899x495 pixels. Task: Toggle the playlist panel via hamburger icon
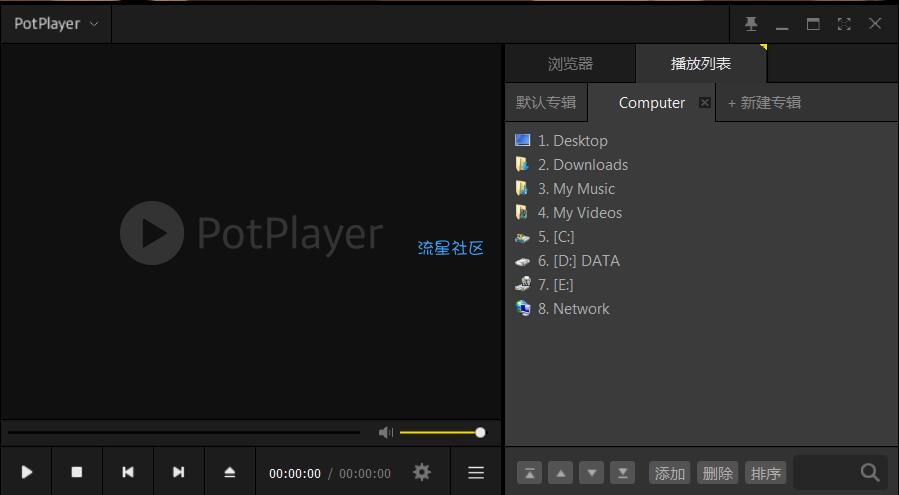476,473
